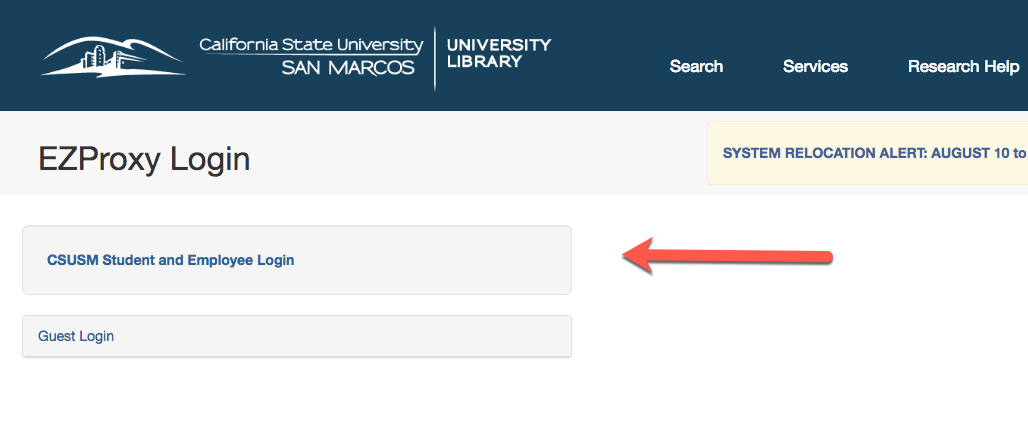Open the Services menu
The height and width of the screenshot is (447, 1028).
(x=816, y=66)
